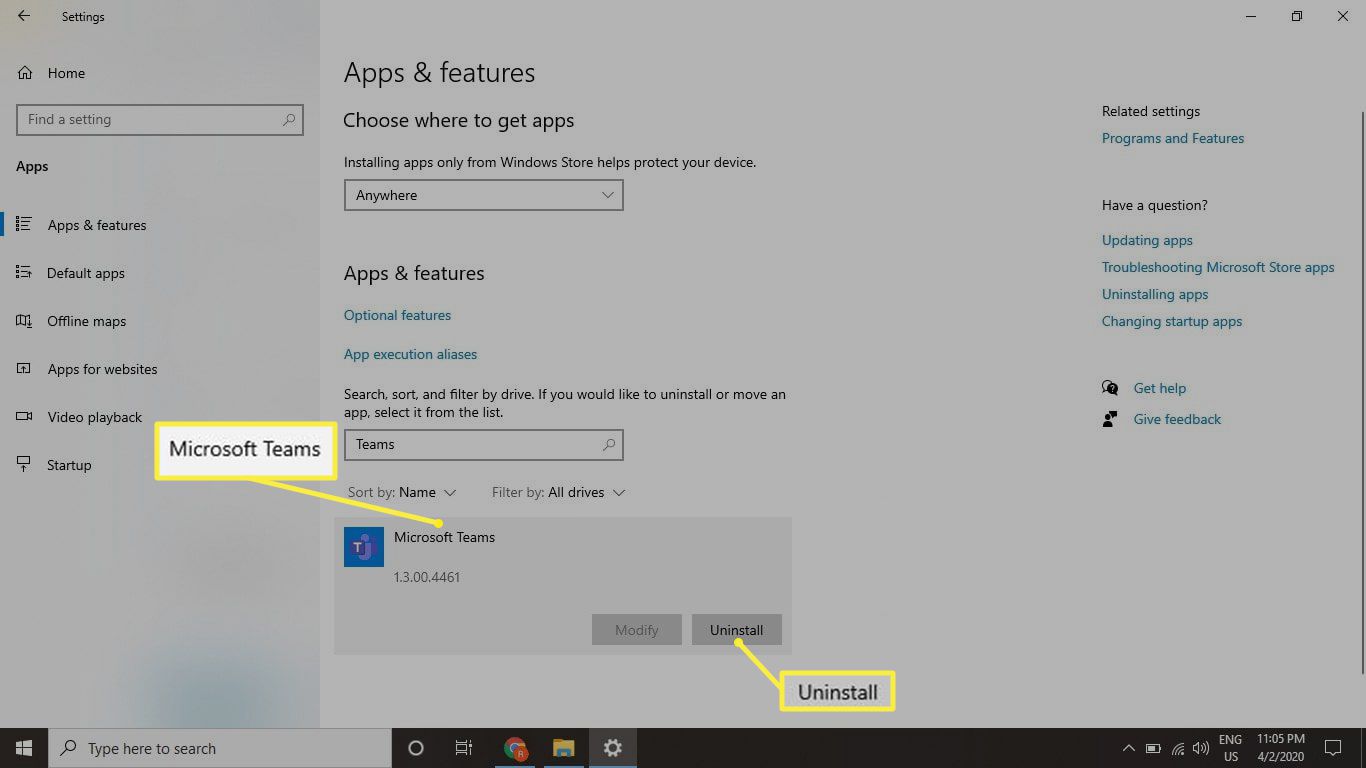The width and height of the screenshot is (1366, 768).
Task: Click the Apps & features list icon
Action: (24, 225)
